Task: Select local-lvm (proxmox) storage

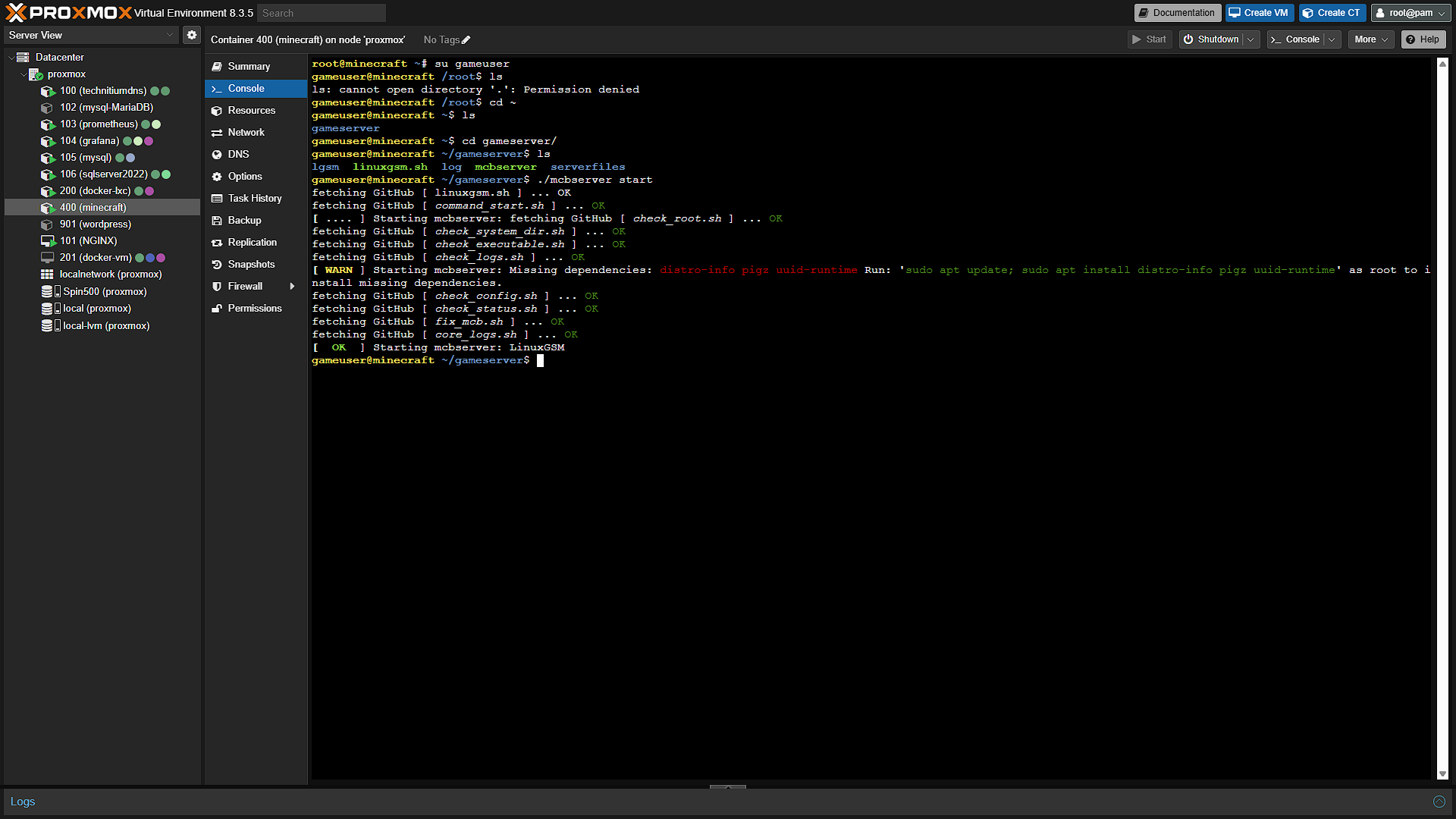Action: pos(106,326)
